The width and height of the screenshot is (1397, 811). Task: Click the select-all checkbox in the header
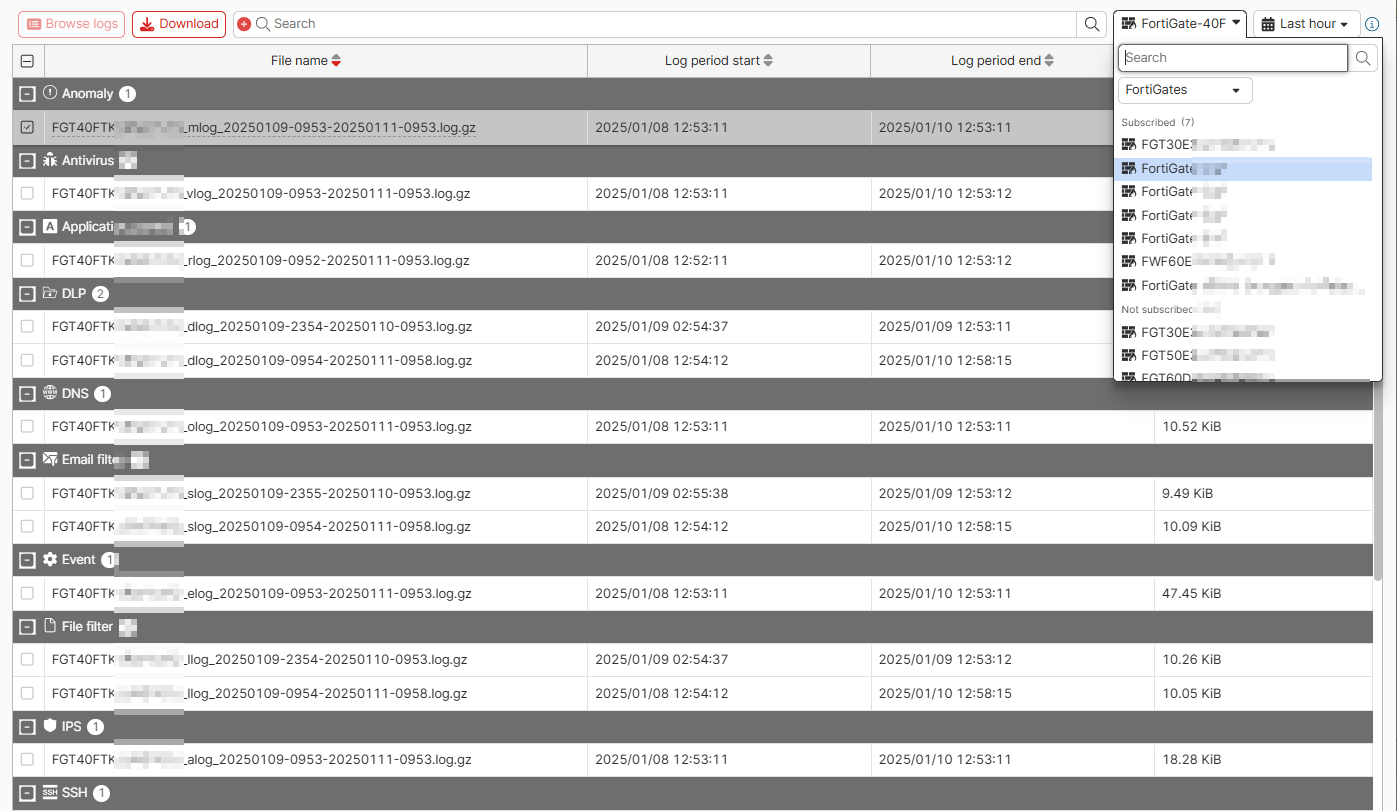[27, 60]
